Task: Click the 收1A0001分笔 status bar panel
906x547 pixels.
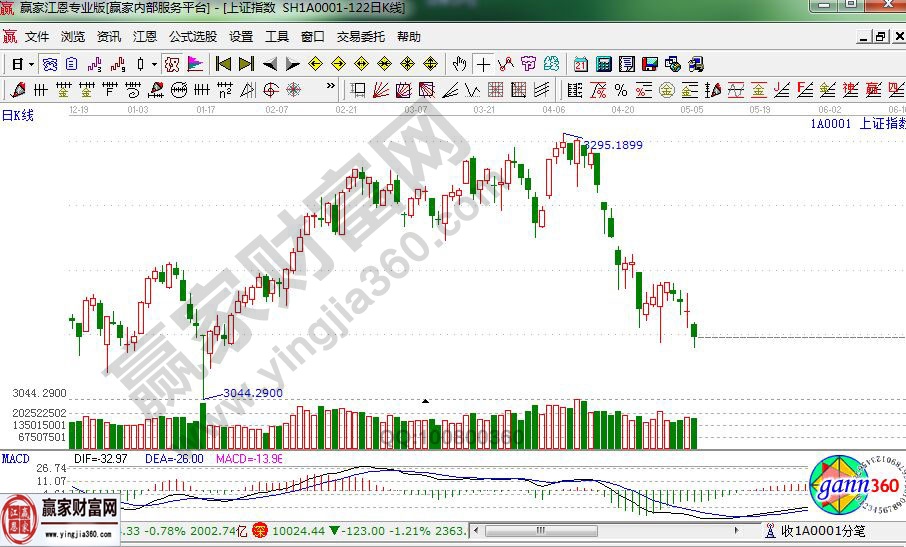Action: pos(825,531)
